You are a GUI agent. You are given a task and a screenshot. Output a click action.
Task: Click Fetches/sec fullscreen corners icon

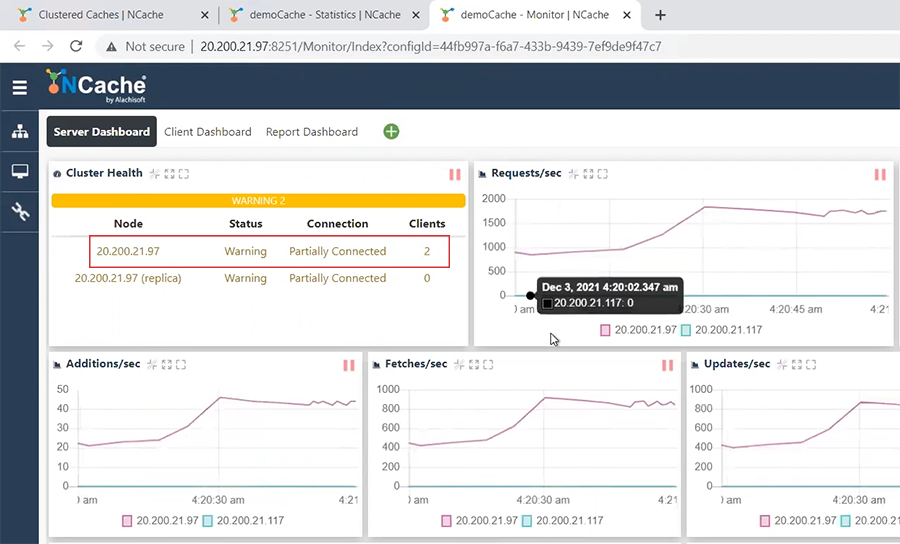pos(488,364)
